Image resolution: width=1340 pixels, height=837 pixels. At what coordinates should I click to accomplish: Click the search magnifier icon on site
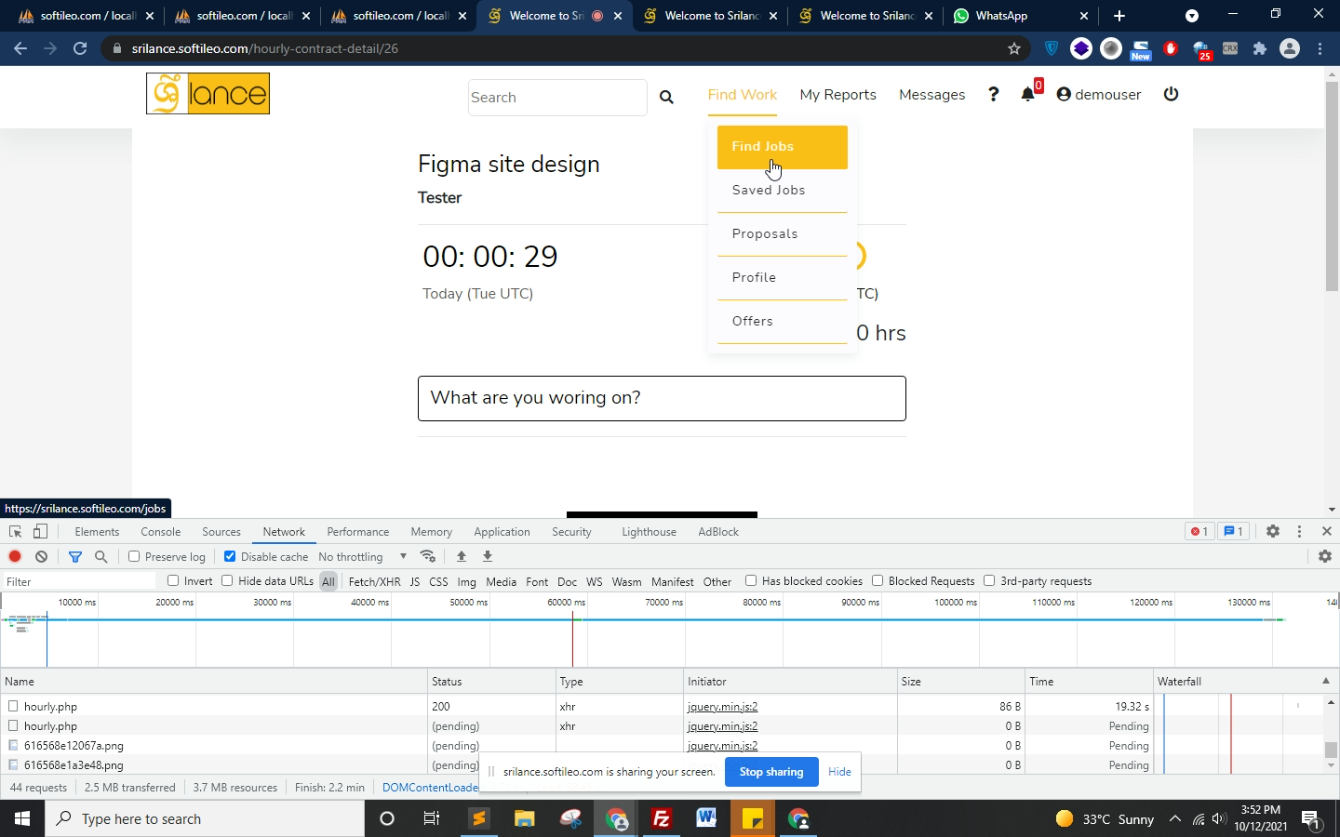[x=666, y=97]
